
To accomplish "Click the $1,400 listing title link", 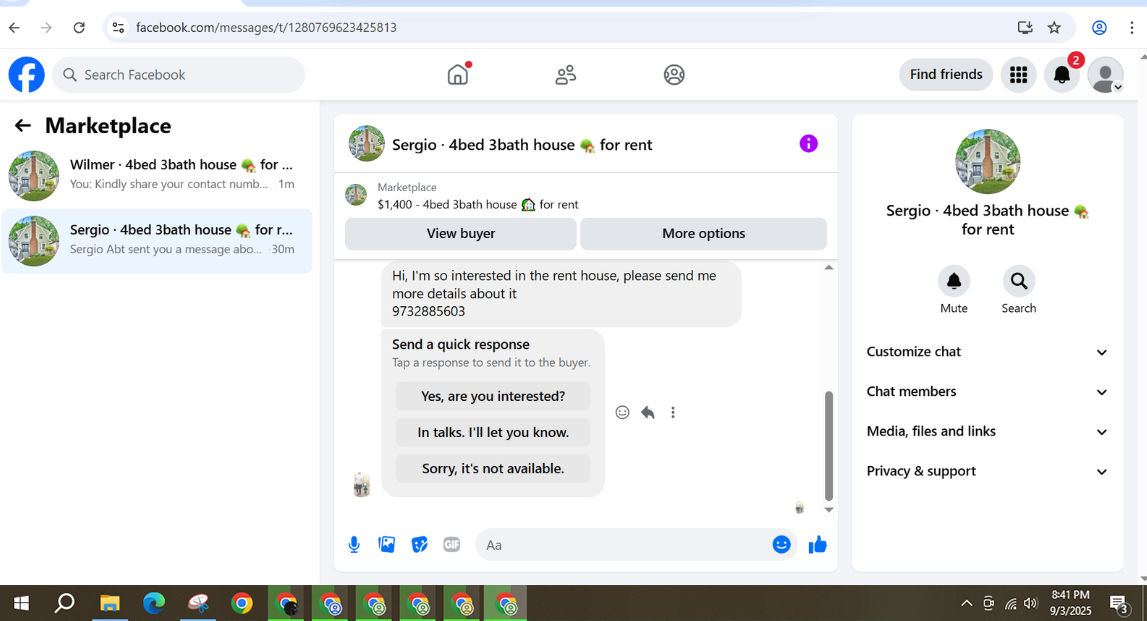I will pyautogui.click(x=478, y=205).
